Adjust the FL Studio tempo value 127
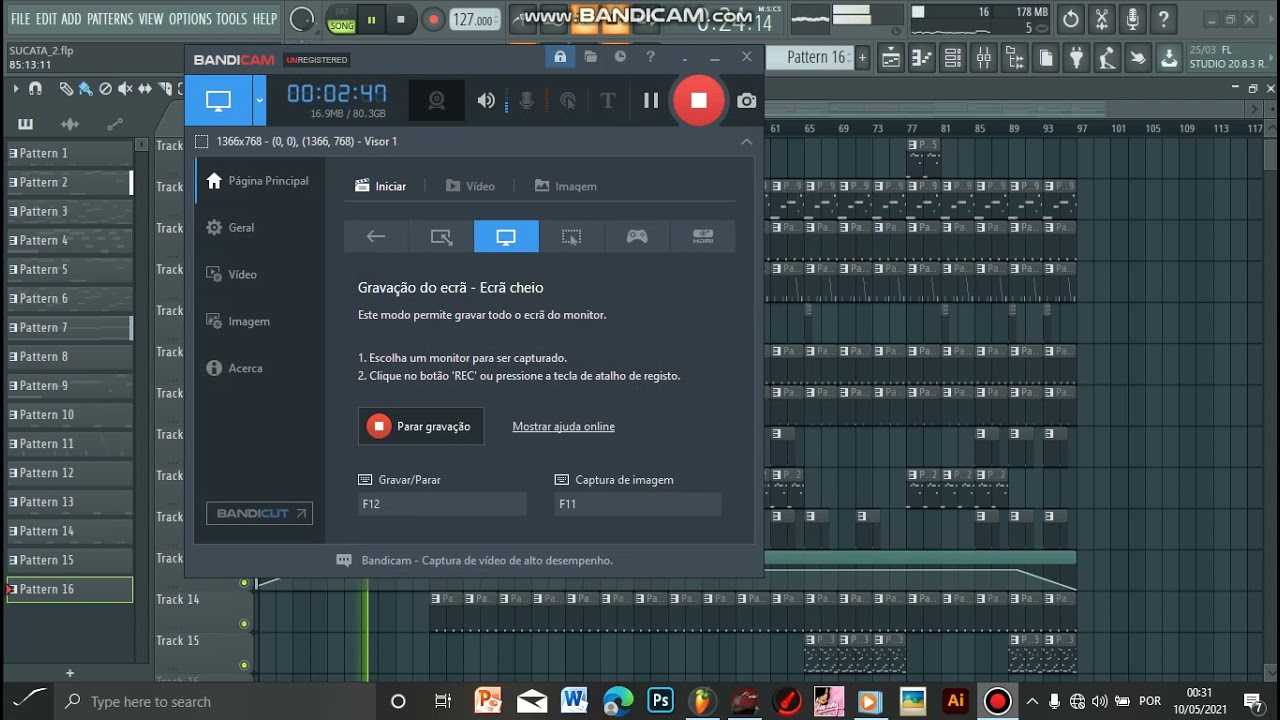Image resolution: width=1280 pixels, height=720 pixels. coord(475,20)
